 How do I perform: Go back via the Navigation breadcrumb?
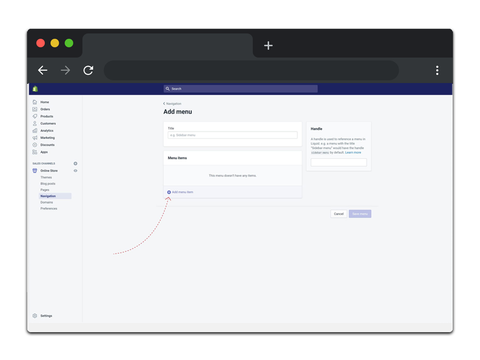172,104
